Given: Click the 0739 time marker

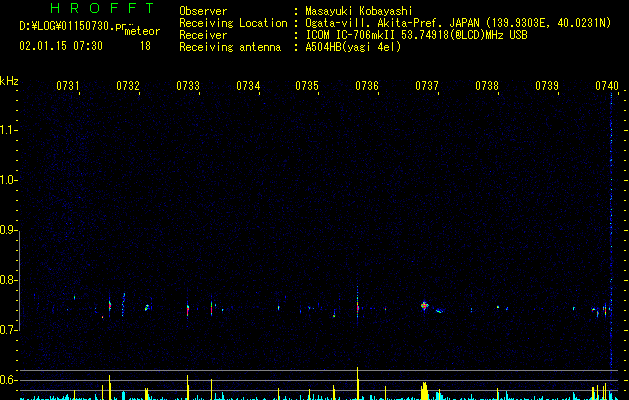Looking at the screenshot, I should tap(547, 85).
